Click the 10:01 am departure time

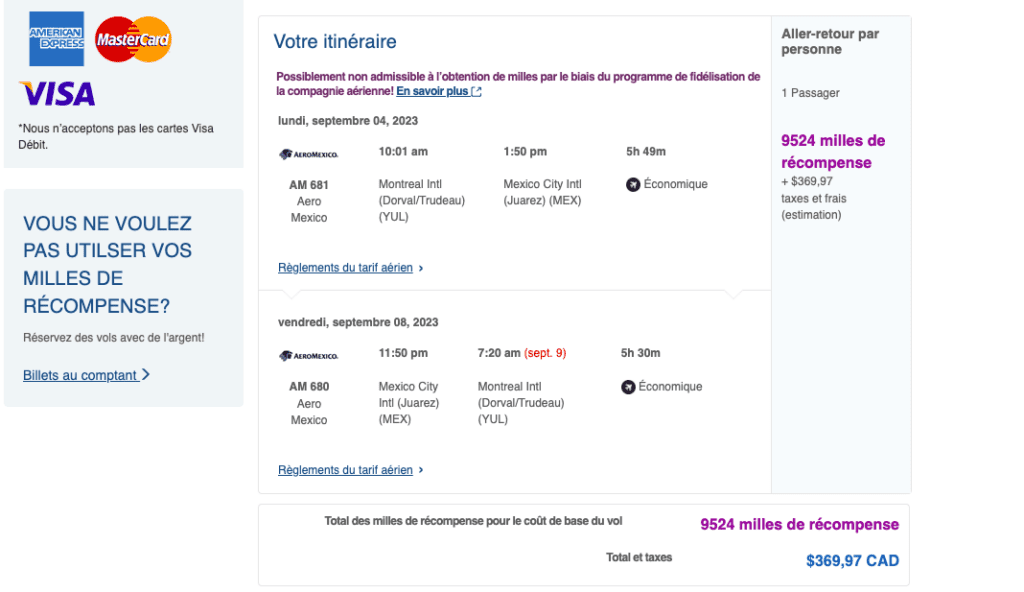pos(404,151)
